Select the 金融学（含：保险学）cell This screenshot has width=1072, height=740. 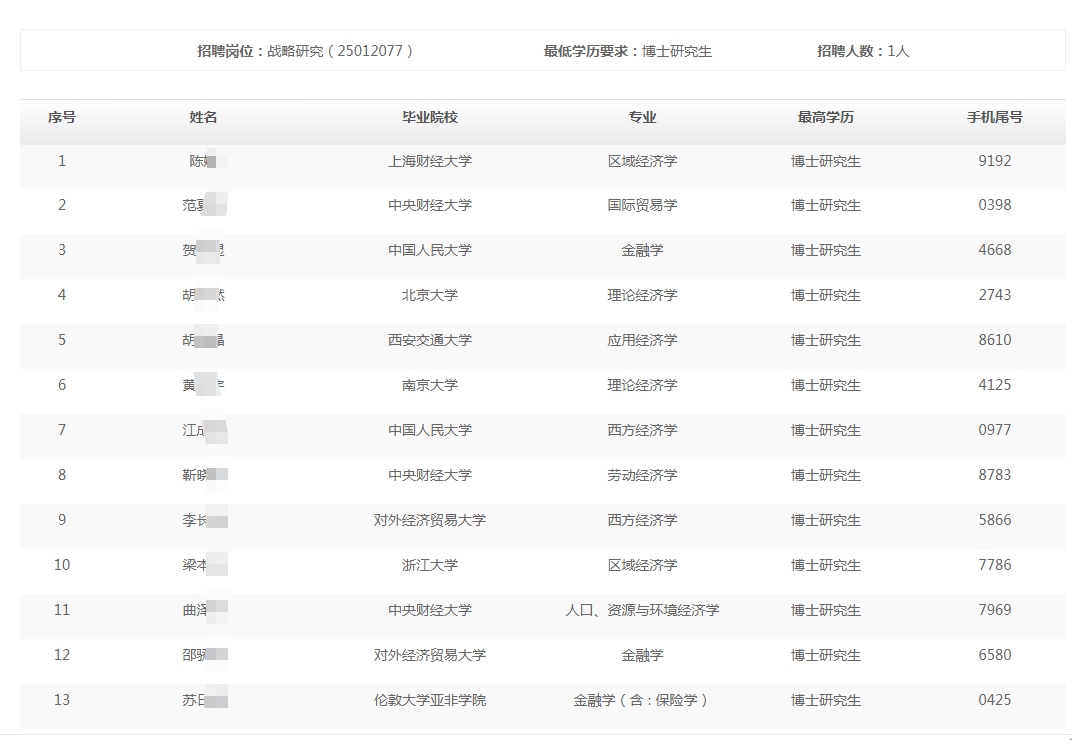coord(642,700)
